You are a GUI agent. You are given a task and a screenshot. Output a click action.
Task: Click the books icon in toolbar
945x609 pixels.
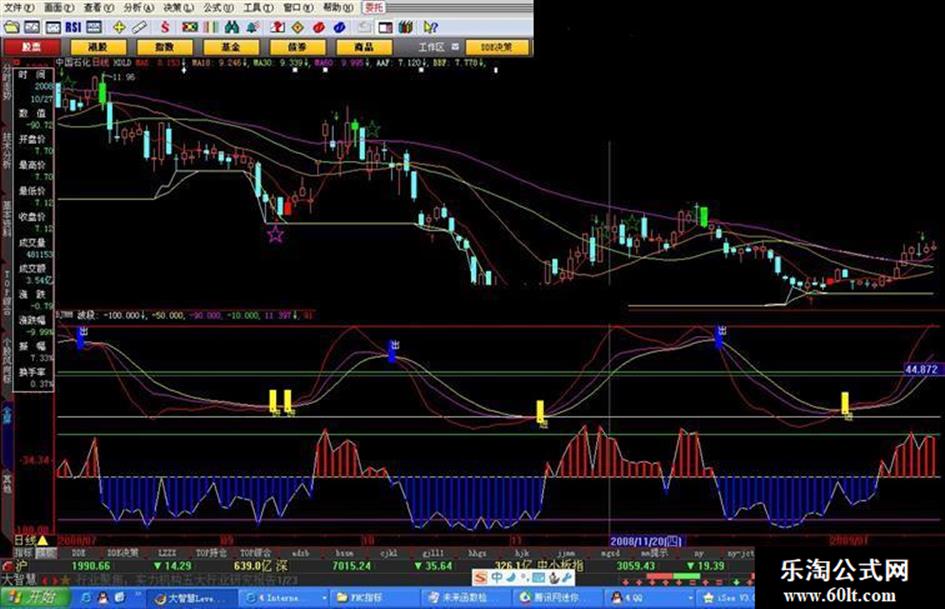(x=406, y=26)
